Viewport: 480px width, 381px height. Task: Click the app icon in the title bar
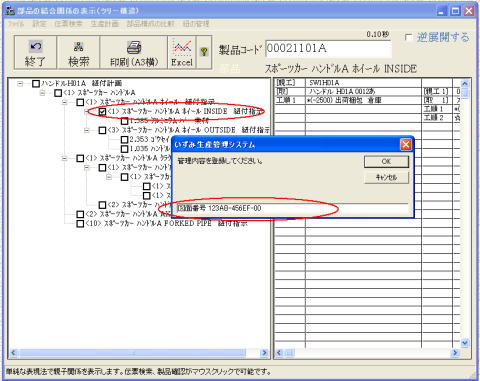coord(10,11)
